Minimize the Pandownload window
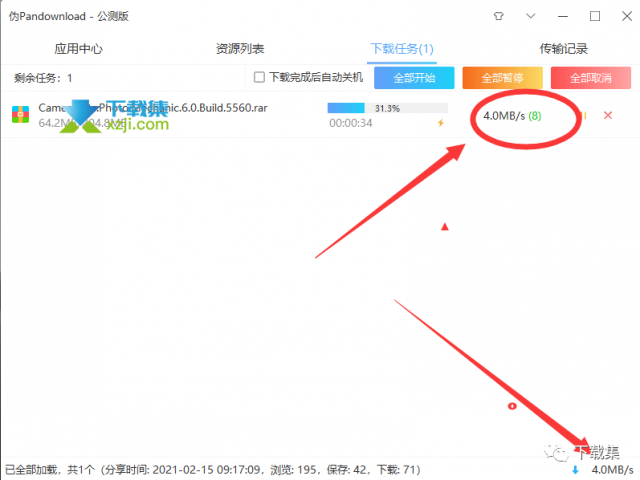The width and height of the screenshot is (640, 480). click(x=563, y=16)
